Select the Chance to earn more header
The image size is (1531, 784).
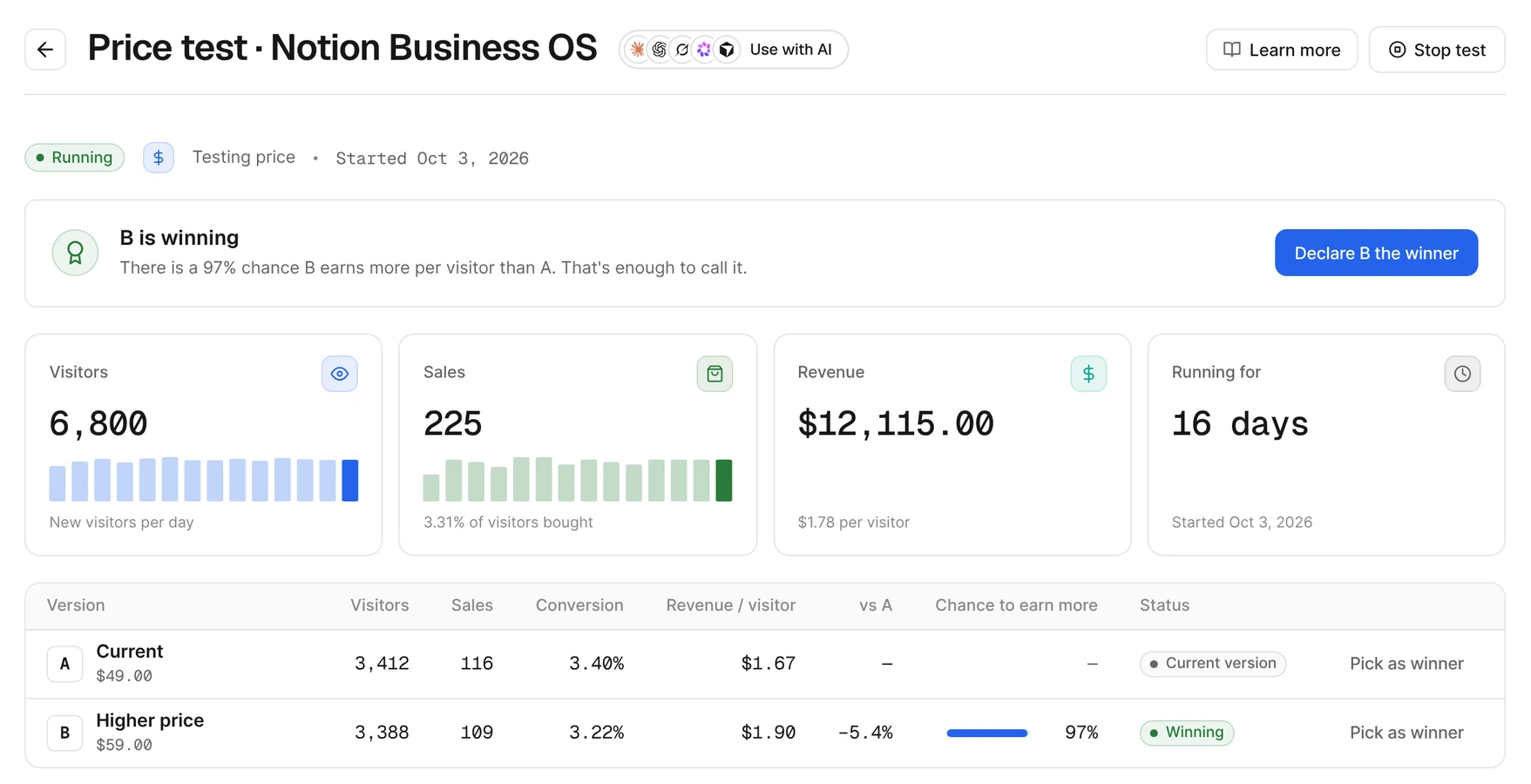click(1016, 605)
